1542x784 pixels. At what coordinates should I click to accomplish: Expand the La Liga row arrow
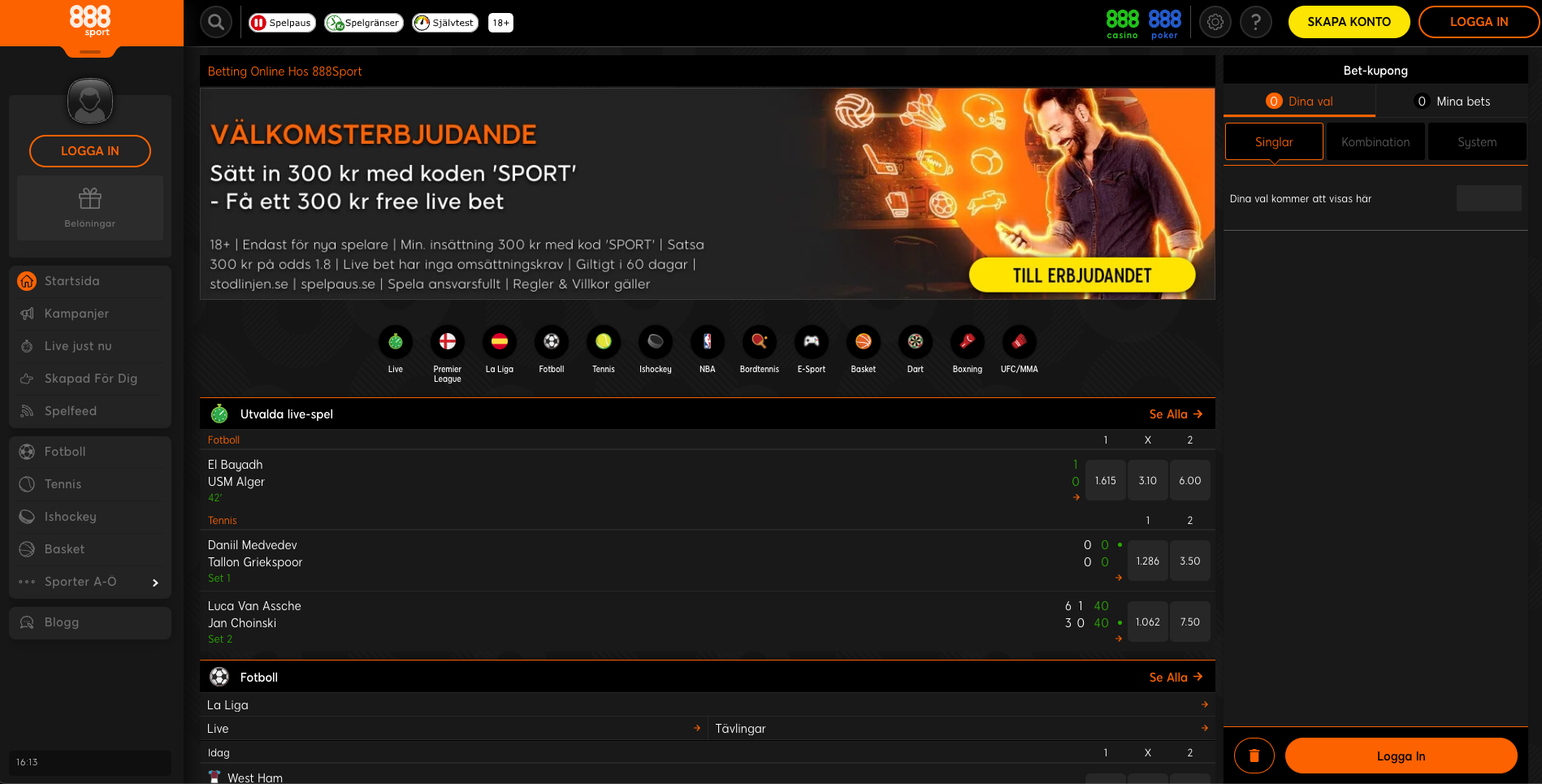[1205, 704]
